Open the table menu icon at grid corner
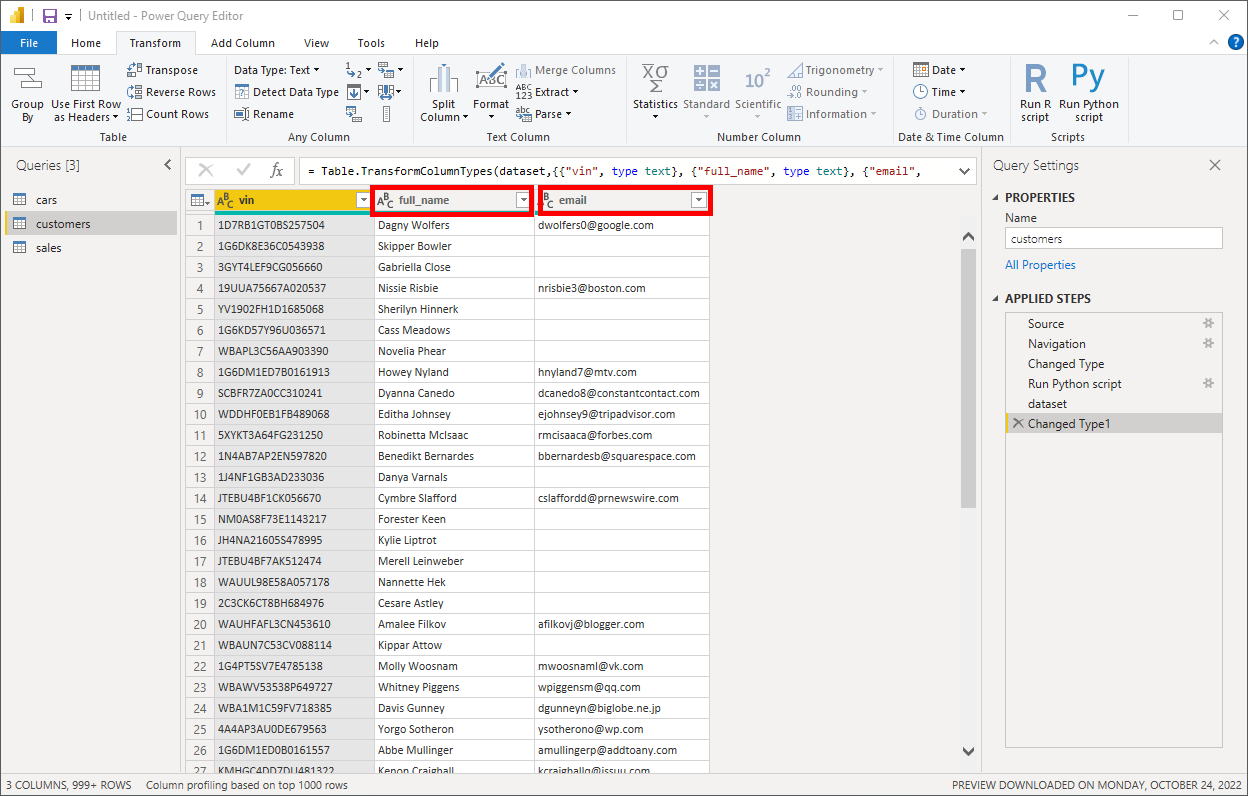This screenshot has width=1248, height=796. [200, 201]
